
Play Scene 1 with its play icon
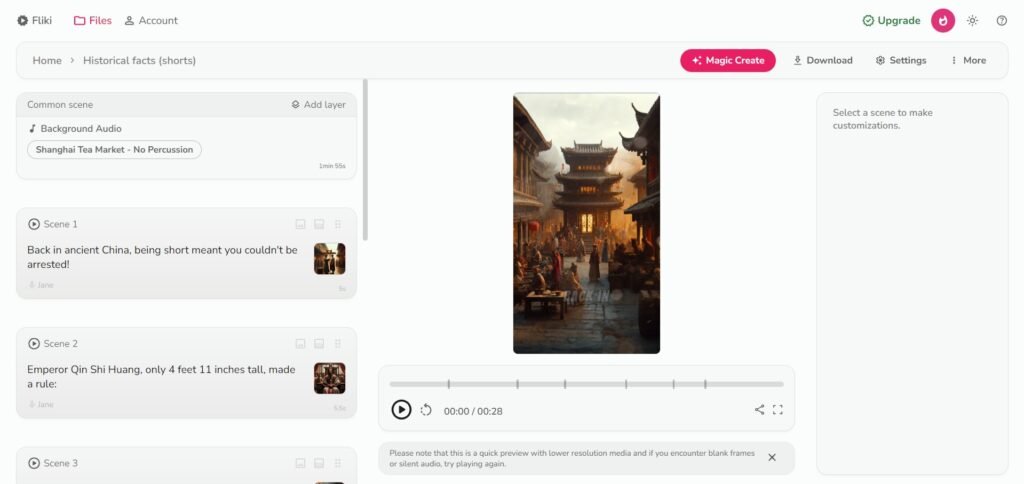[34, 224]
